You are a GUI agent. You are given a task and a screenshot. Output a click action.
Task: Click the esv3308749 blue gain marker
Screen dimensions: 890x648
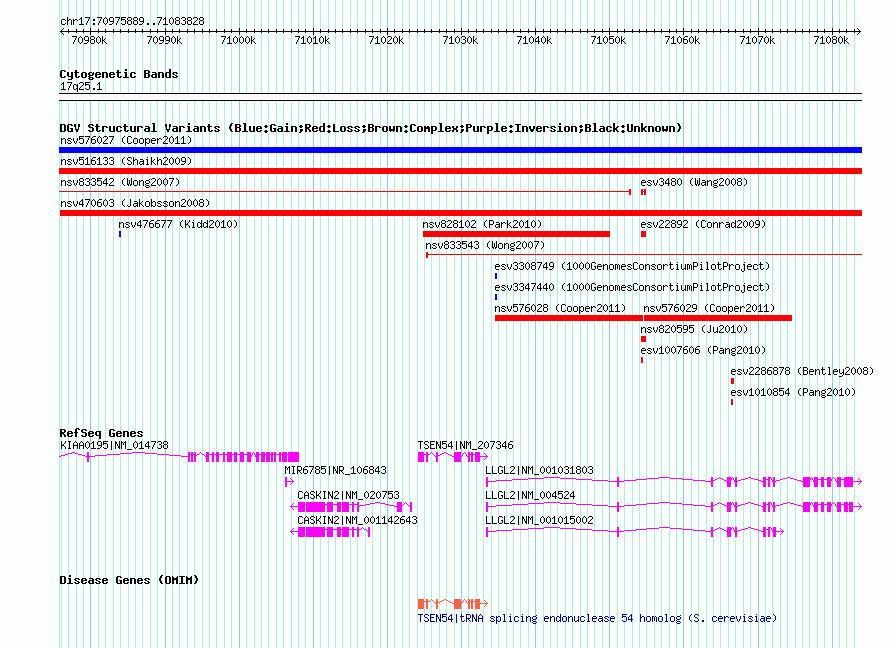pyautogui.click(x=496, y=276)
